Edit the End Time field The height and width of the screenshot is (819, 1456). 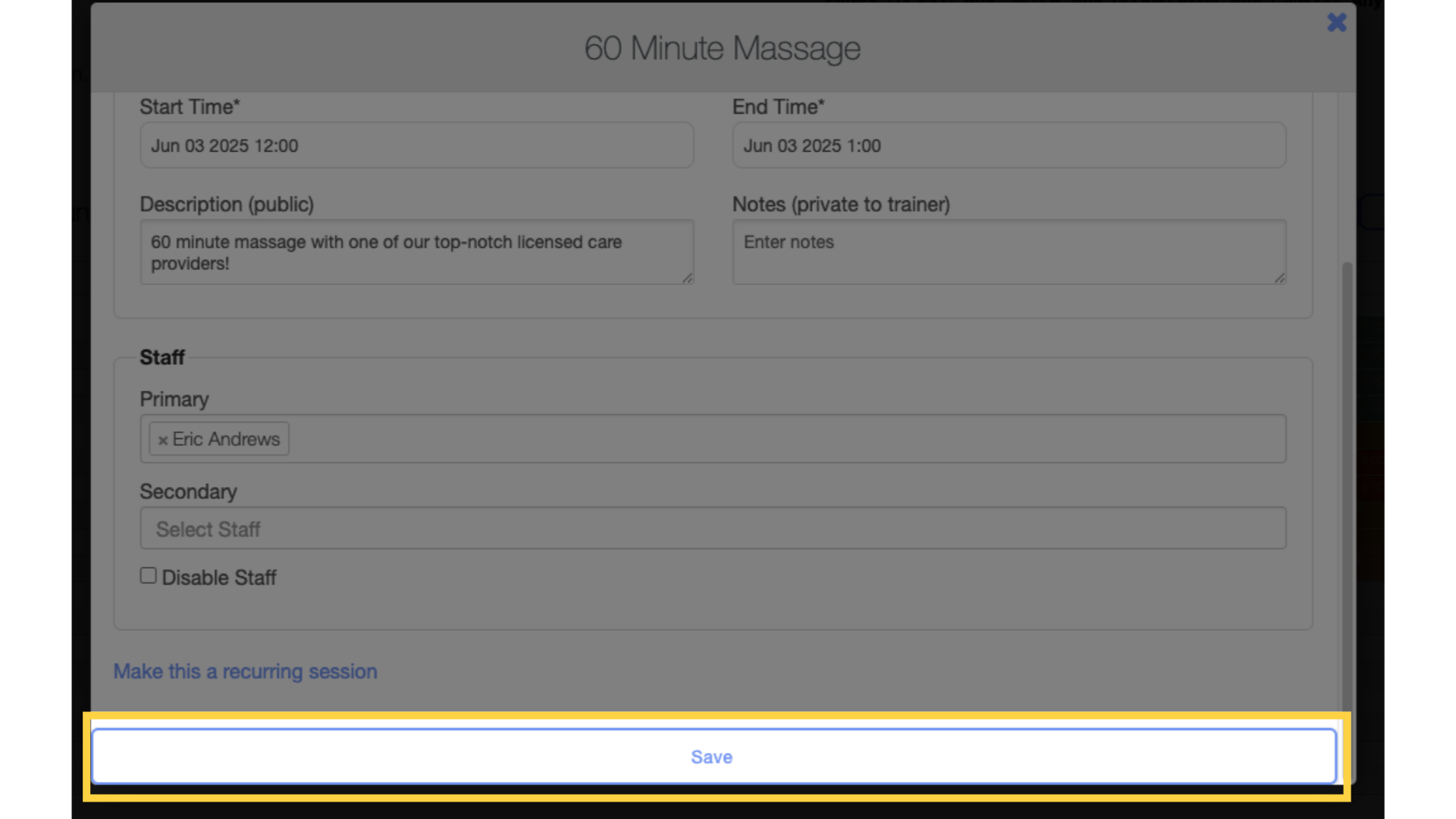[x=1009, y=146]
